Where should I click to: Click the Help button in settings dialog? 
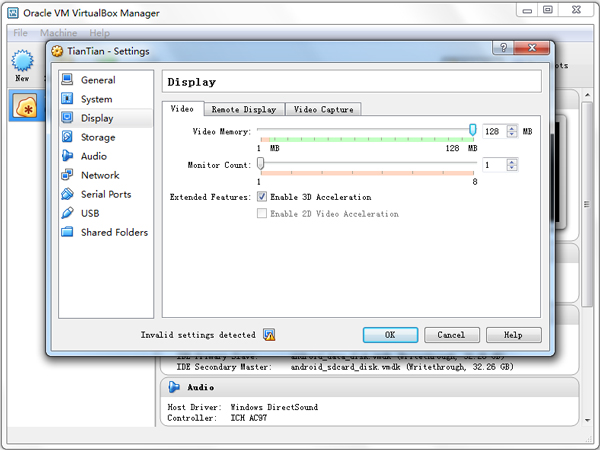pos(514,335)
